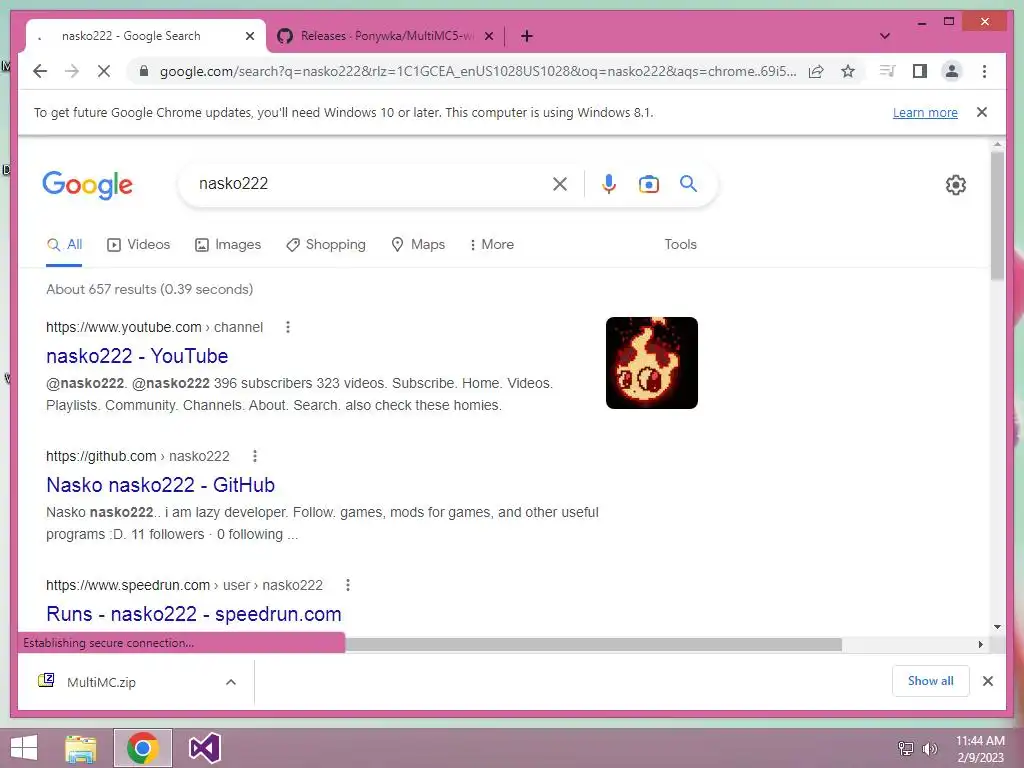
Task: Click Learn more in the update notice
Action: 925,113
